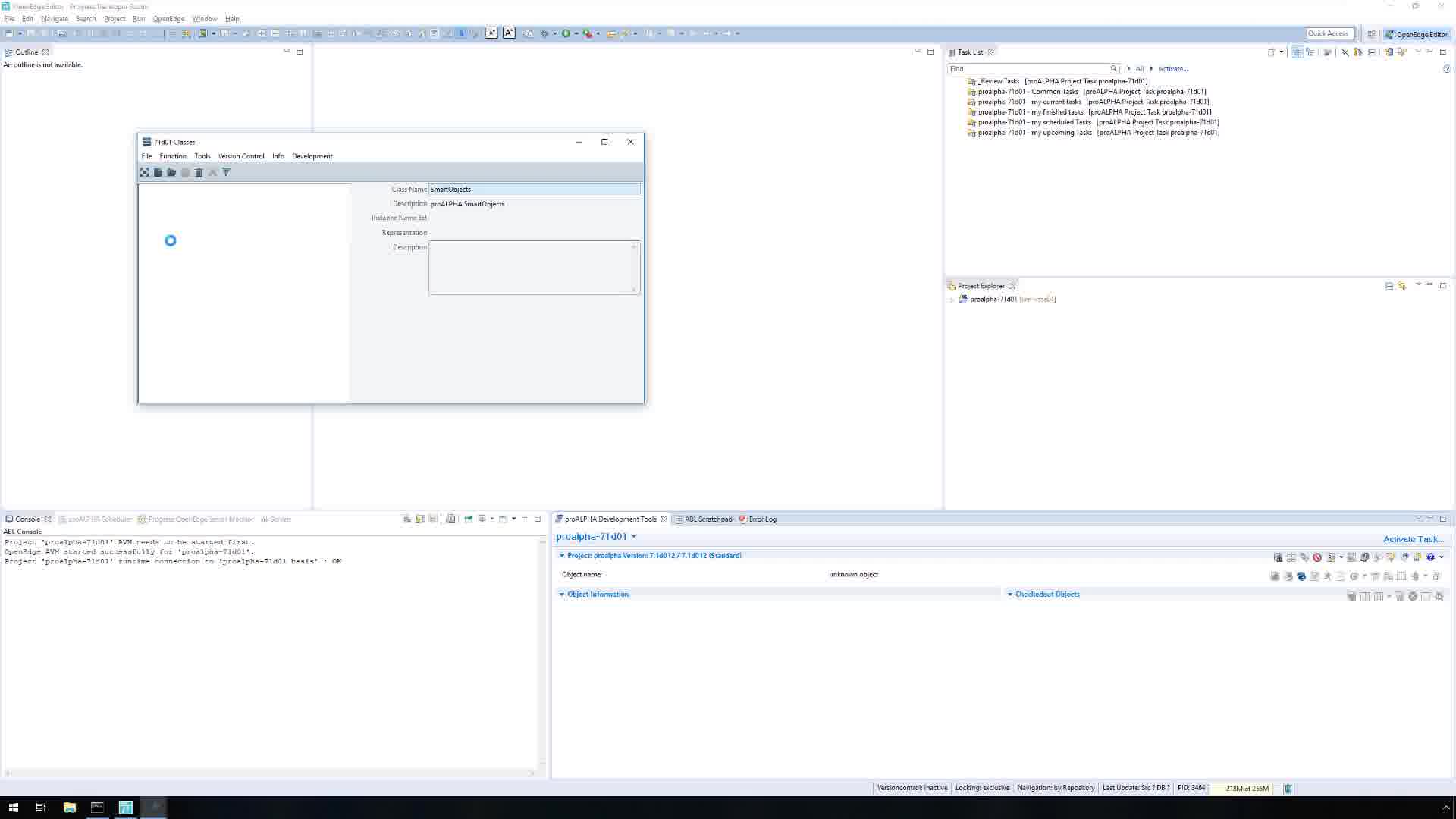Open the Development menu in the Classes window
Viewport: 1456px width, 819px height.
click(x=312, y=156)
